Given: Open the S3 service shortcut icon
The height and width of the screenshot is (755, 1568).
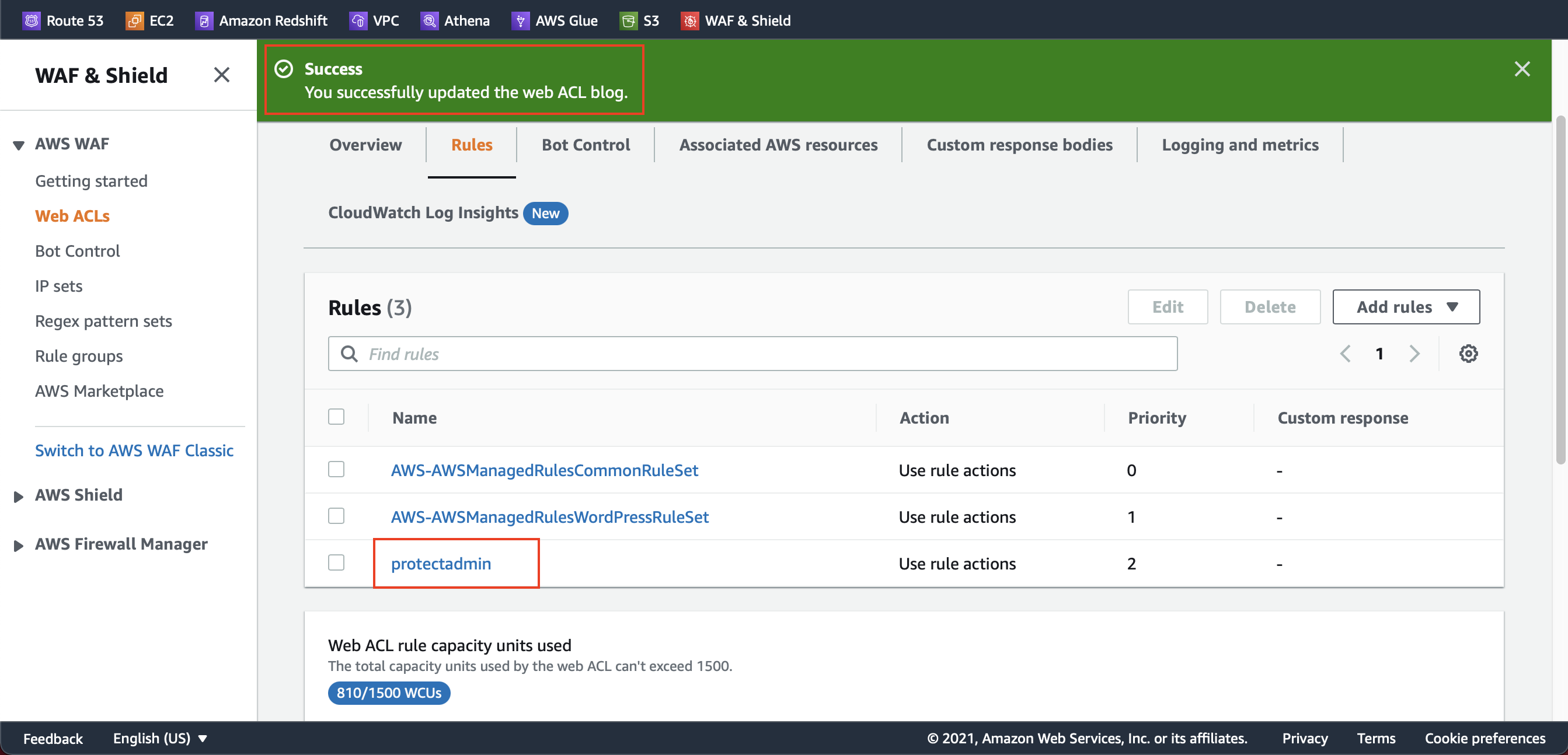Looking at the screenshot, I should coord(628,20).
